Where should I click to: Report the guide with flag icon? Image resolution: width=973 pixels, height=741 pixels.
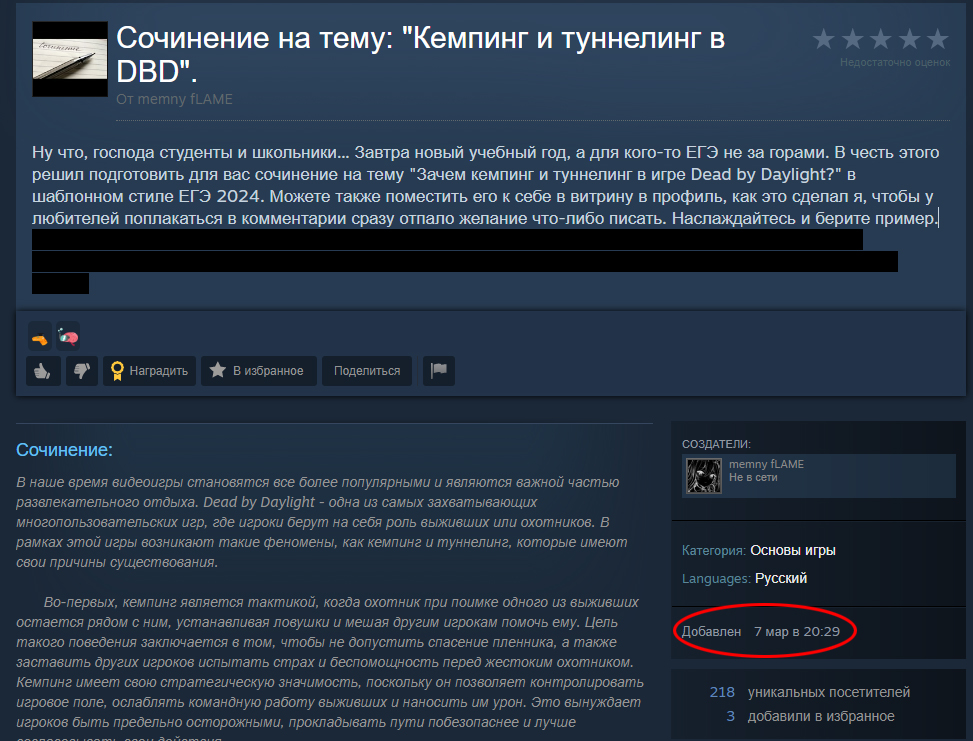(439, 371)
